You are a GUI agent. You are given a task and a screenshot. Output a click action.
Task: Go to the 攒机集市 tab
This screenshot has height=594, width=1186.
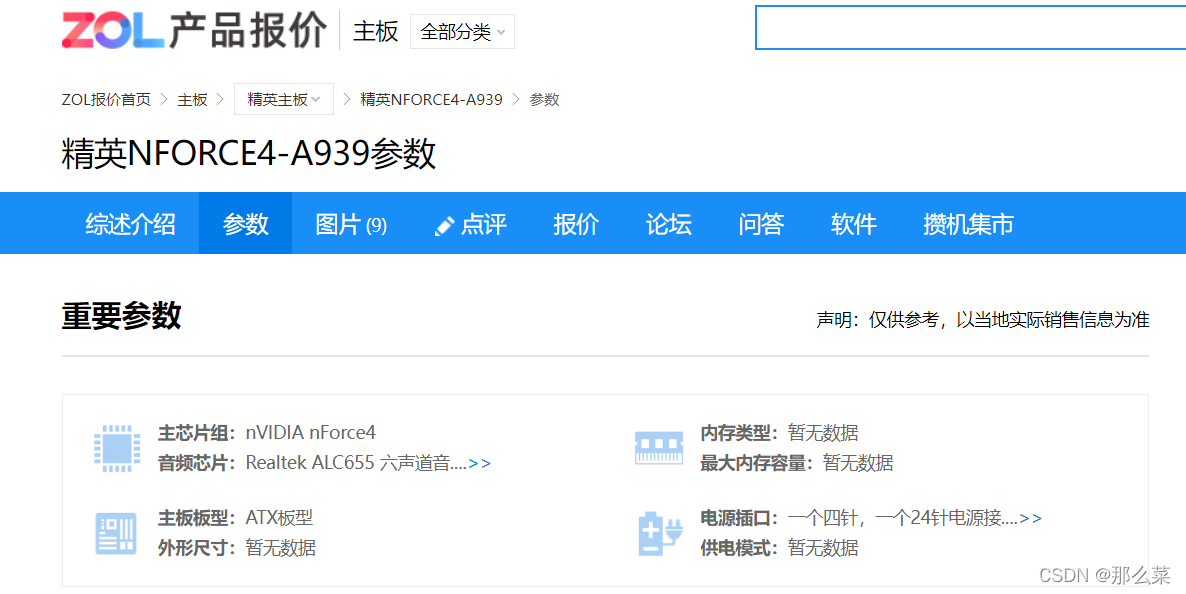pos(968,224)
